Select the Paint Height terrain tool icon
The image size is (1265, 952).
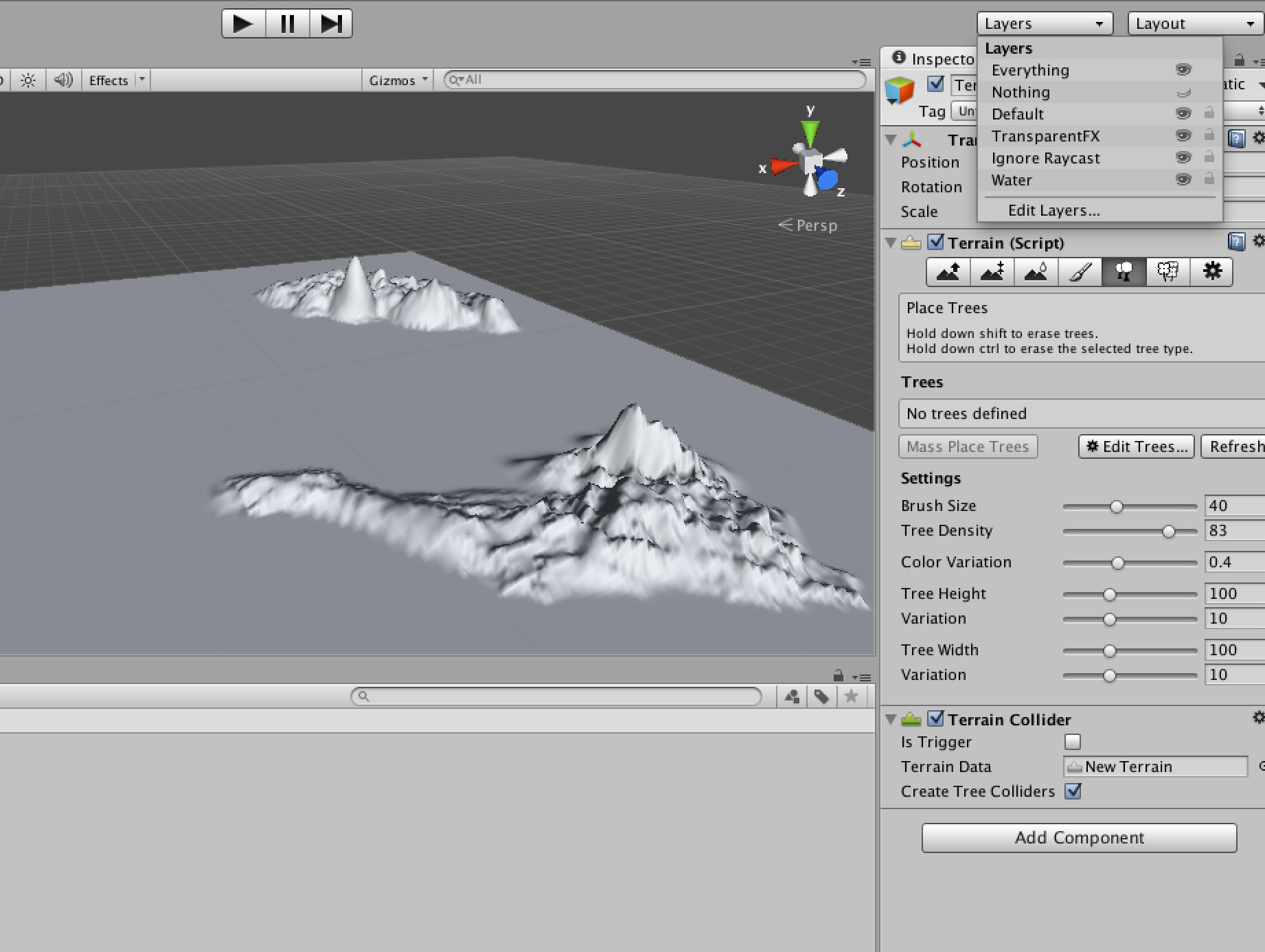992,272
